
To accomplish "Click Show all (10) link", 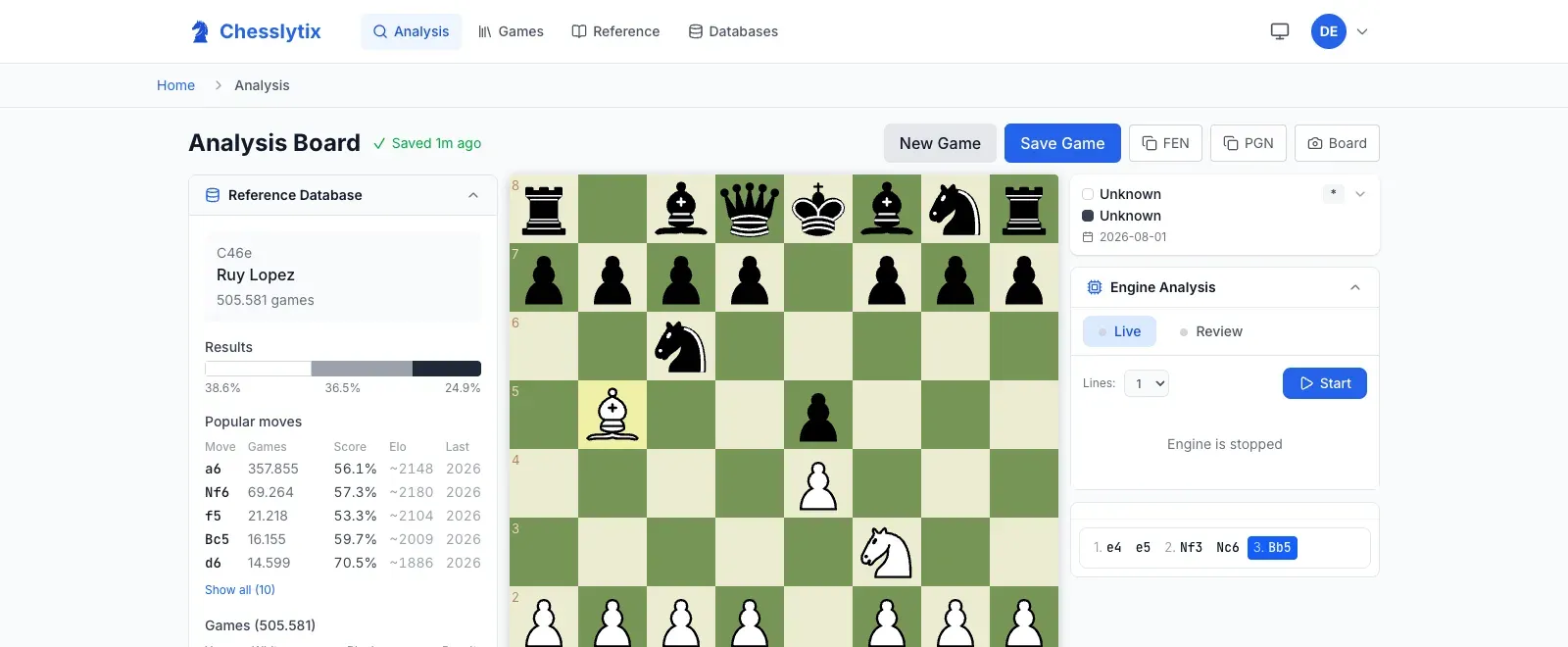I will tap(240, 589).
